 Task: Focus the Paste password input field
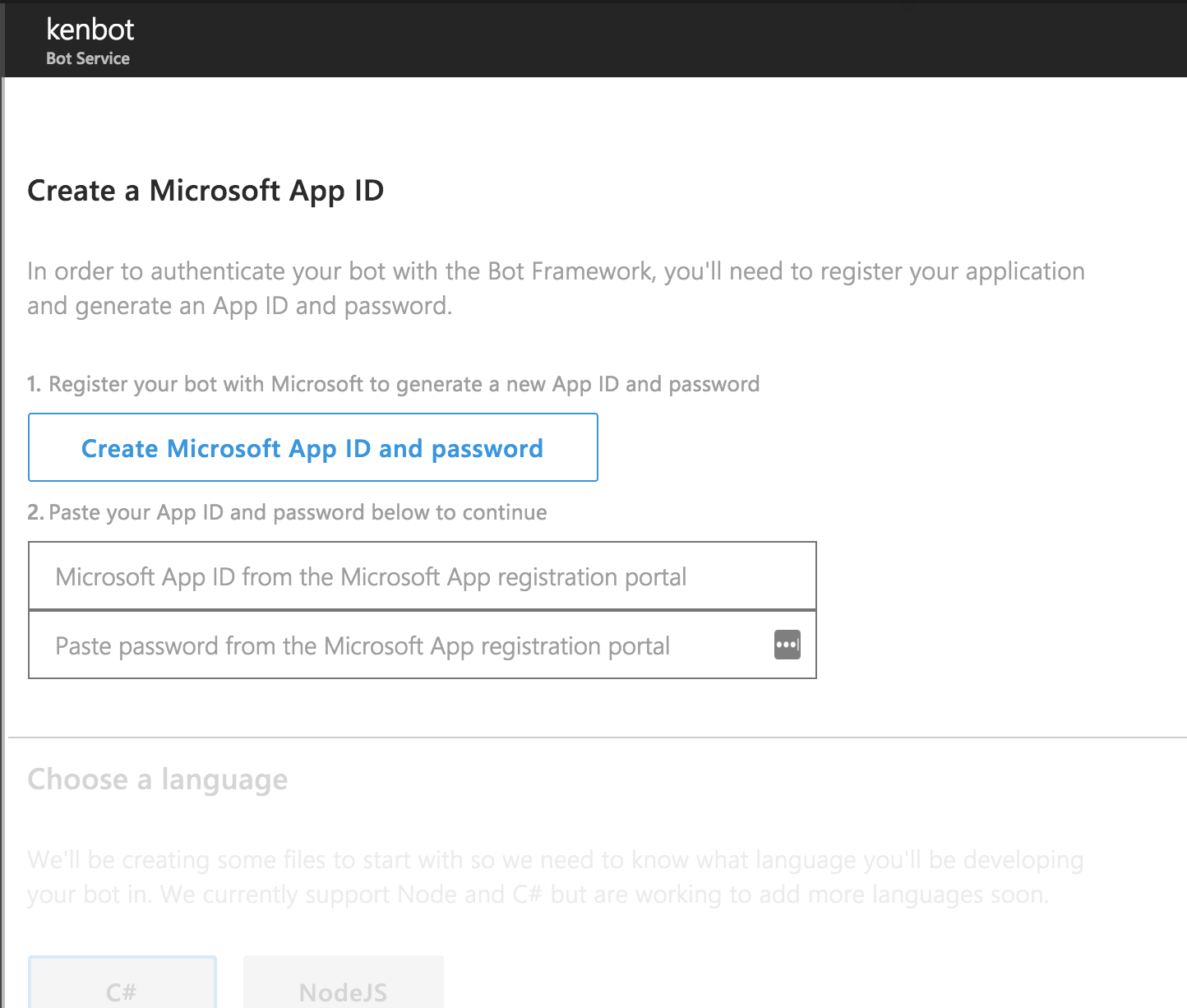click(423, 645)
